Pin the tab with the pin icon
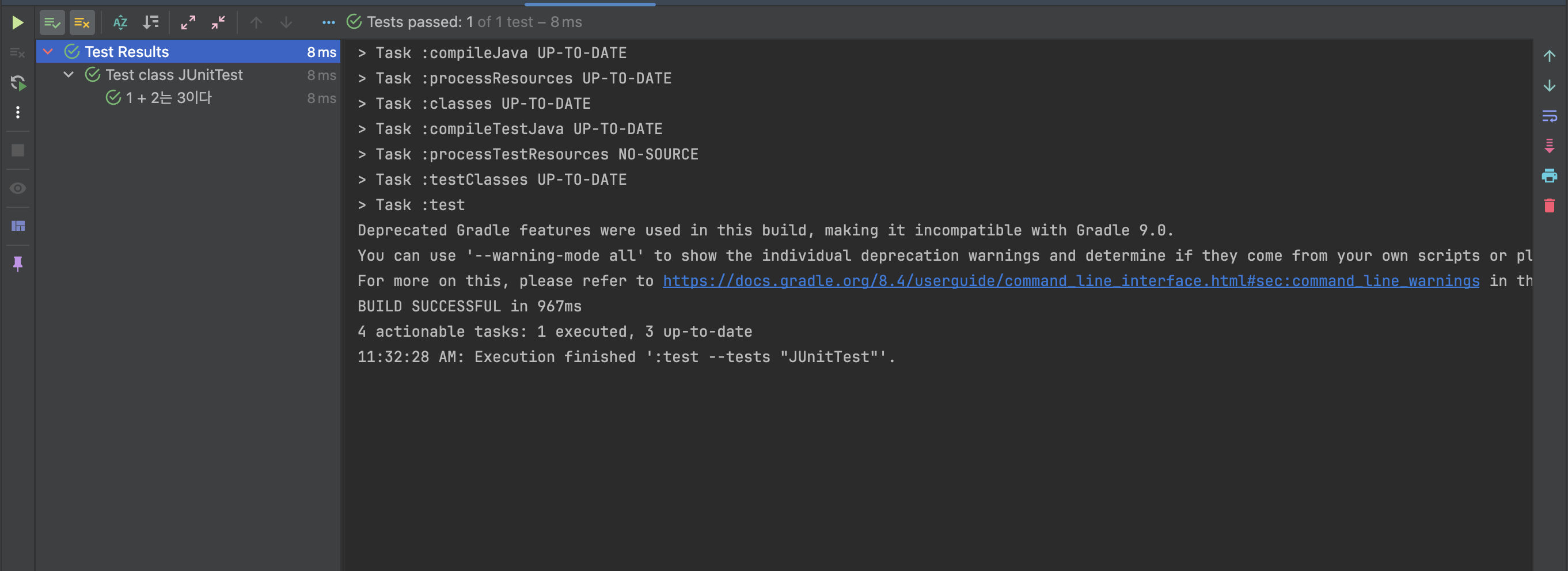Image resolution: width=1568 pixels, height=571 pixels. (x=18, y=264)
